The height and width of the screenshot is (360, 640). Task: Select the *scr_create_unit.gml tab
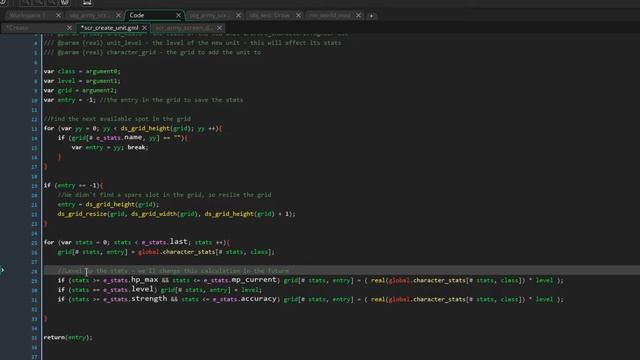click(109, 28)
